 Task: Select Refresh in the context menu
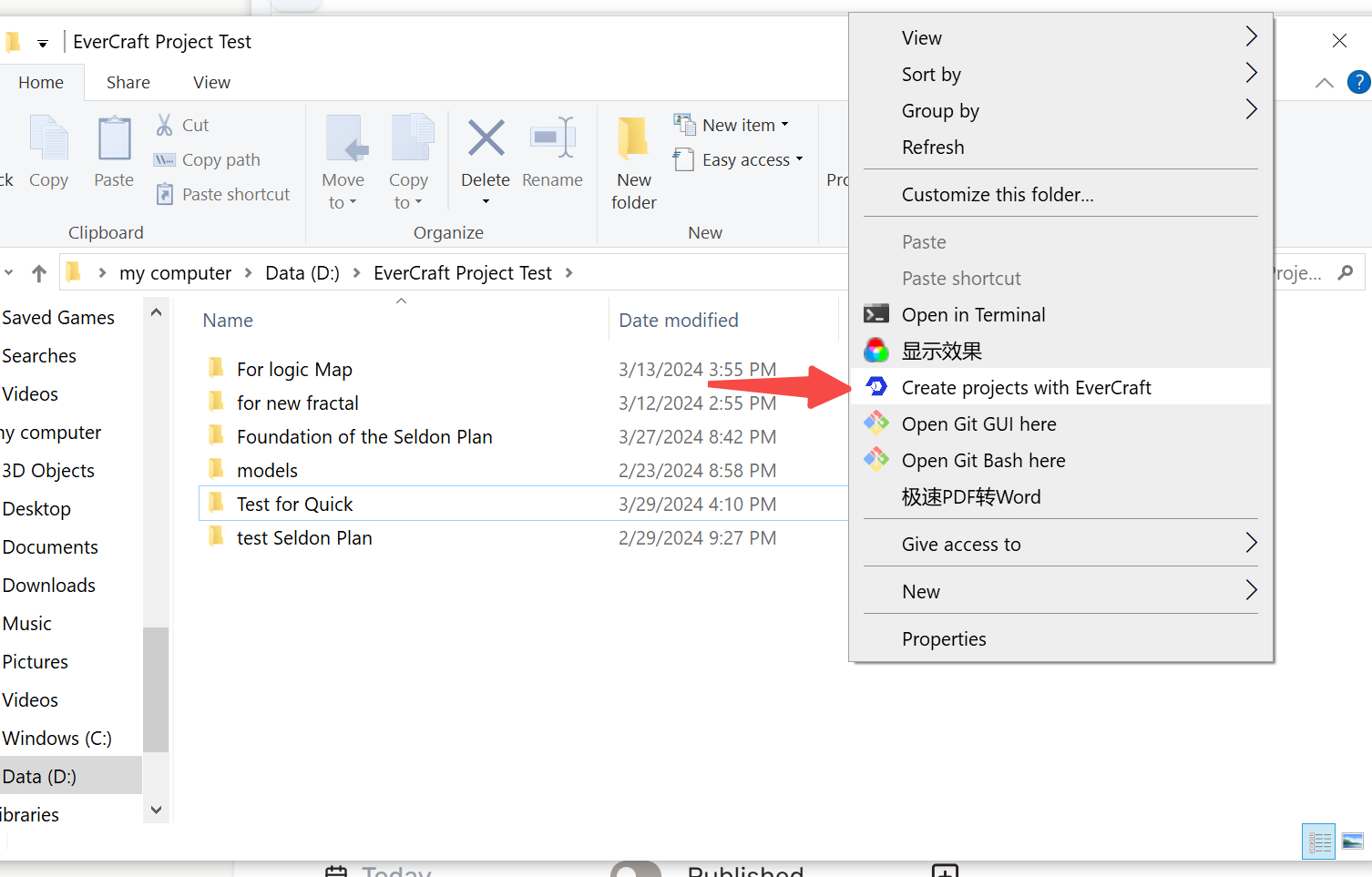point(1060,148)
